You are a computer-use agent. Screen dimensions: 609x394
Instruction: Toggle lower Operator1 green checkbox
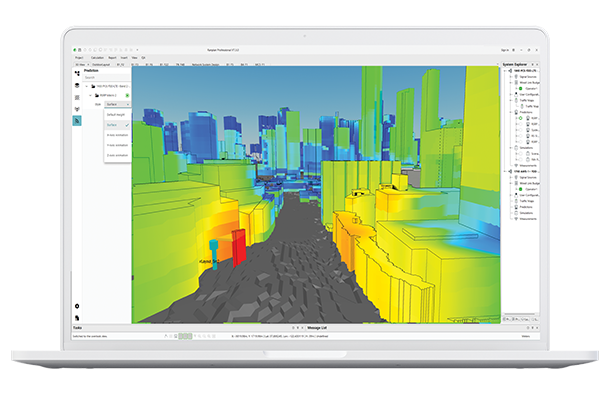click(520, 189)
